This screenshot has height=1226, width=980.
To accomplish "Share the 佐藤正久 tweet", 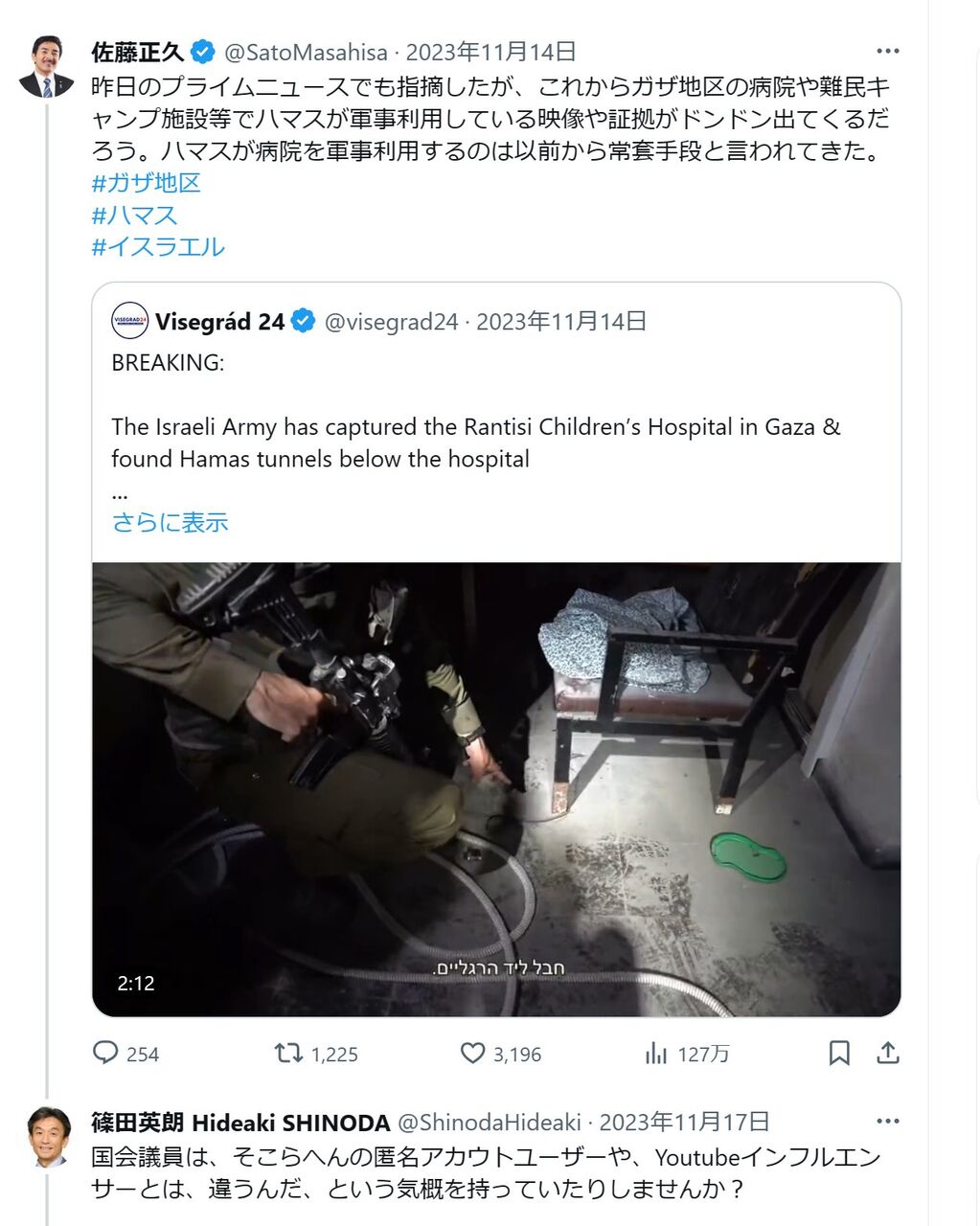I will (x=888, y=1054).
